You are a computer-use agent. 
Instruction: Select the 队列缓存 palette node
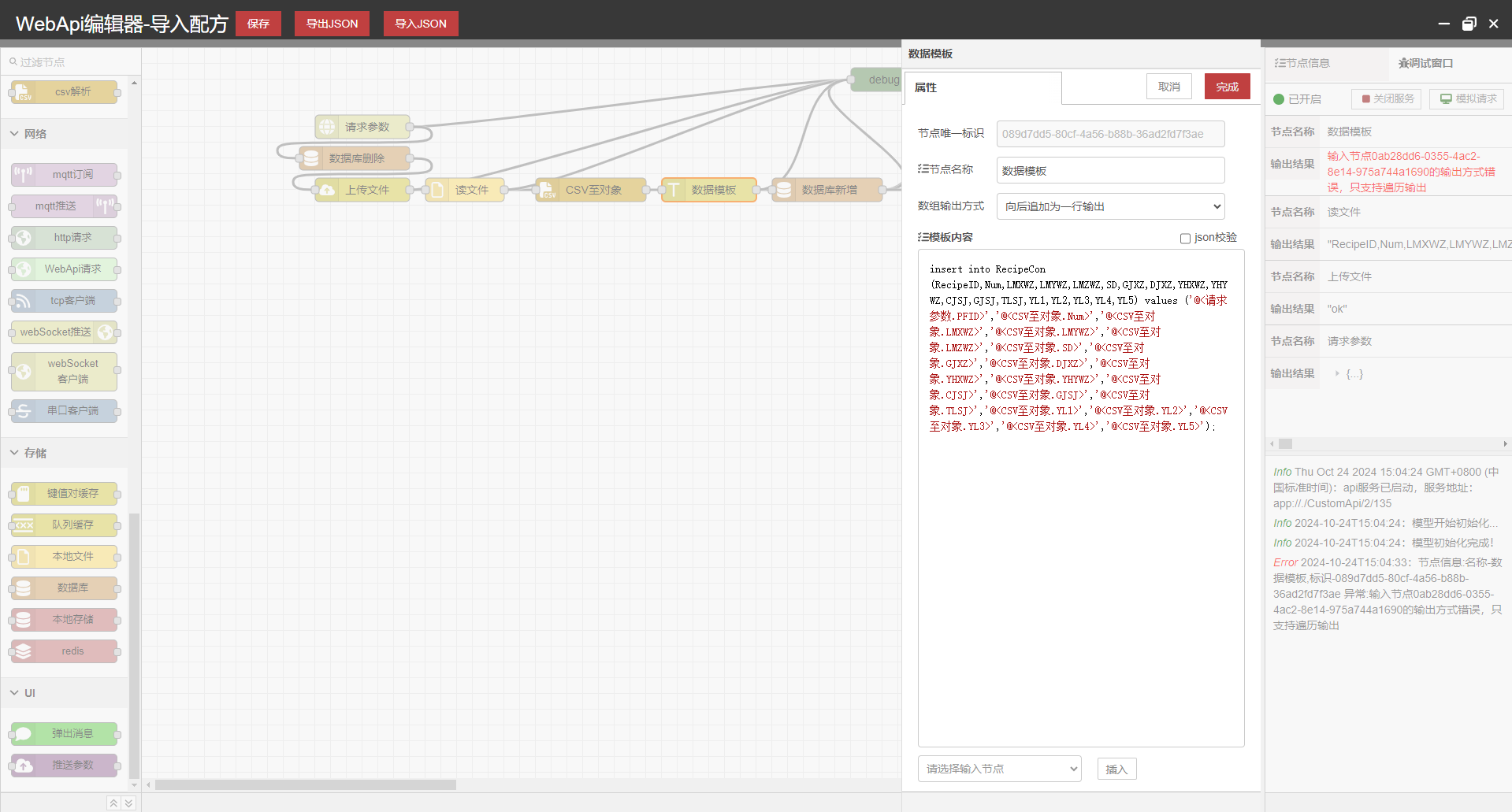click(65, 525)
